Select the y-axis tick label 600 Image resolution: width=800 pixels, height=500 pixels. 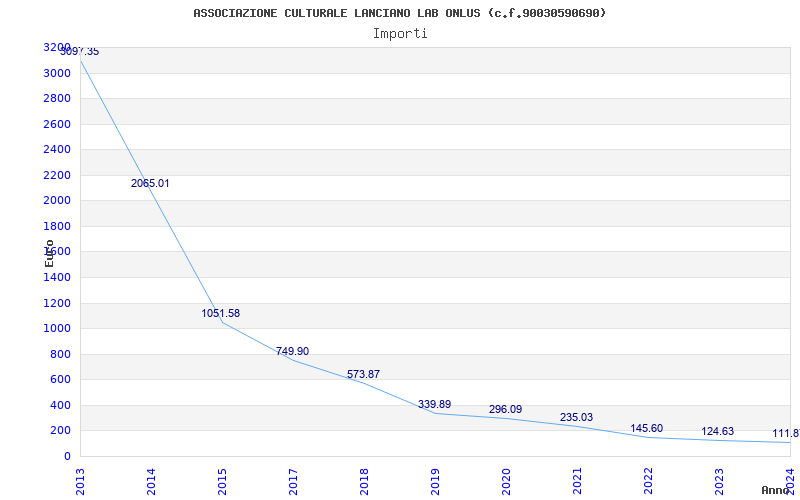tap(61, 380)
